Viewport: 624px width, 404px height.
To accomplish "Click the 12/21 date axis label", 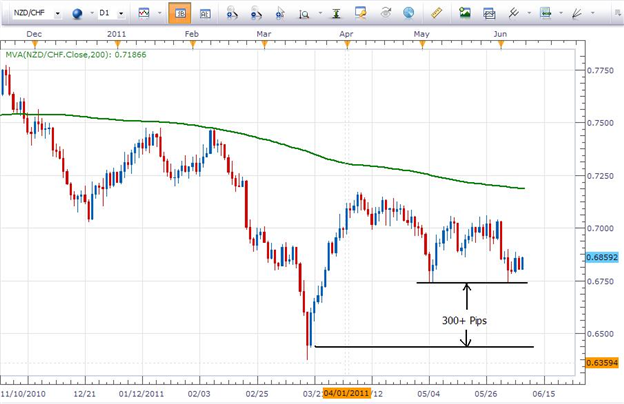I will [x=85, y=394].
